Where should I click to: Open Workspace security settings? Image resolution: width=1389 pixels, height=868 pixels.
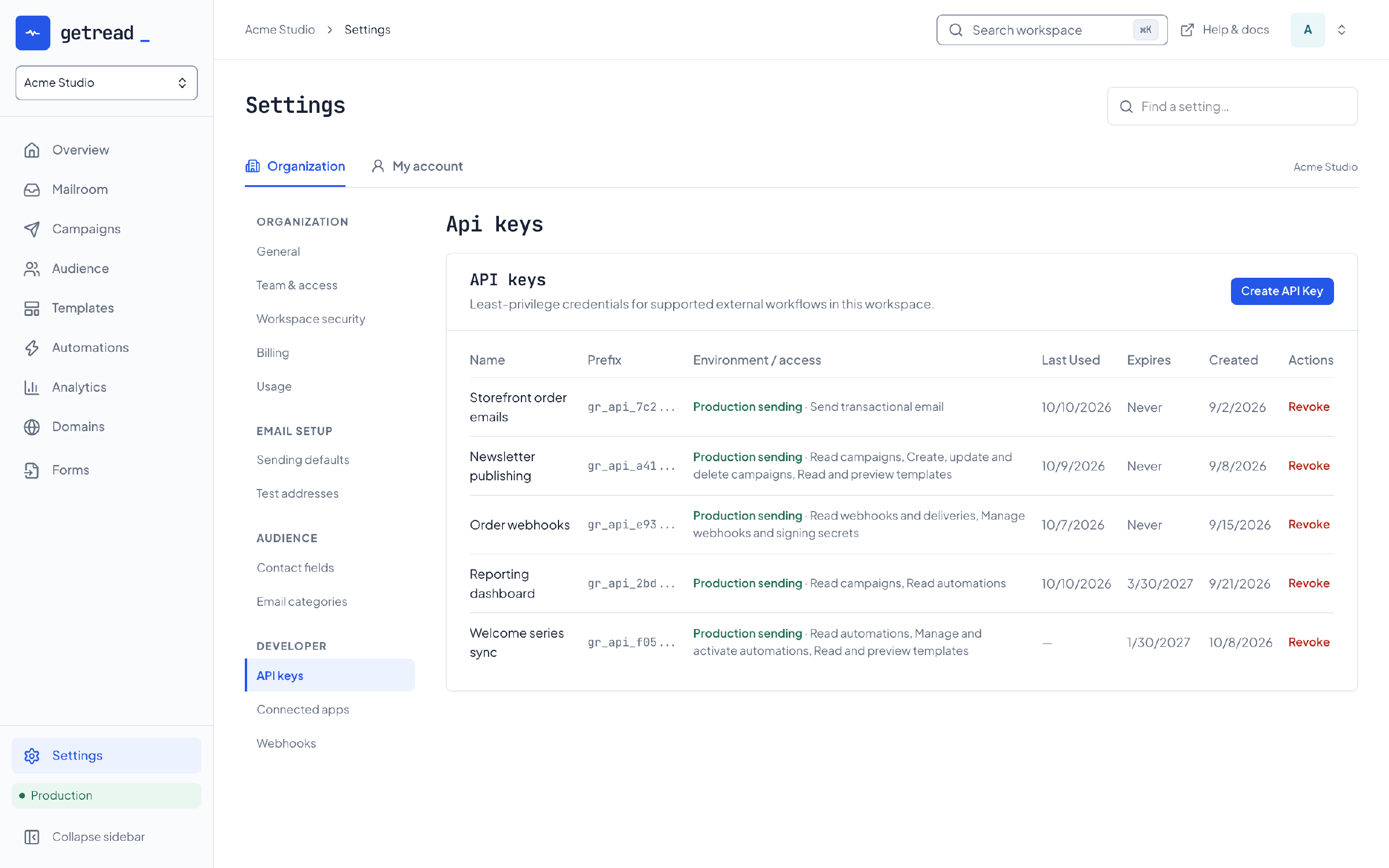point(311,319)
